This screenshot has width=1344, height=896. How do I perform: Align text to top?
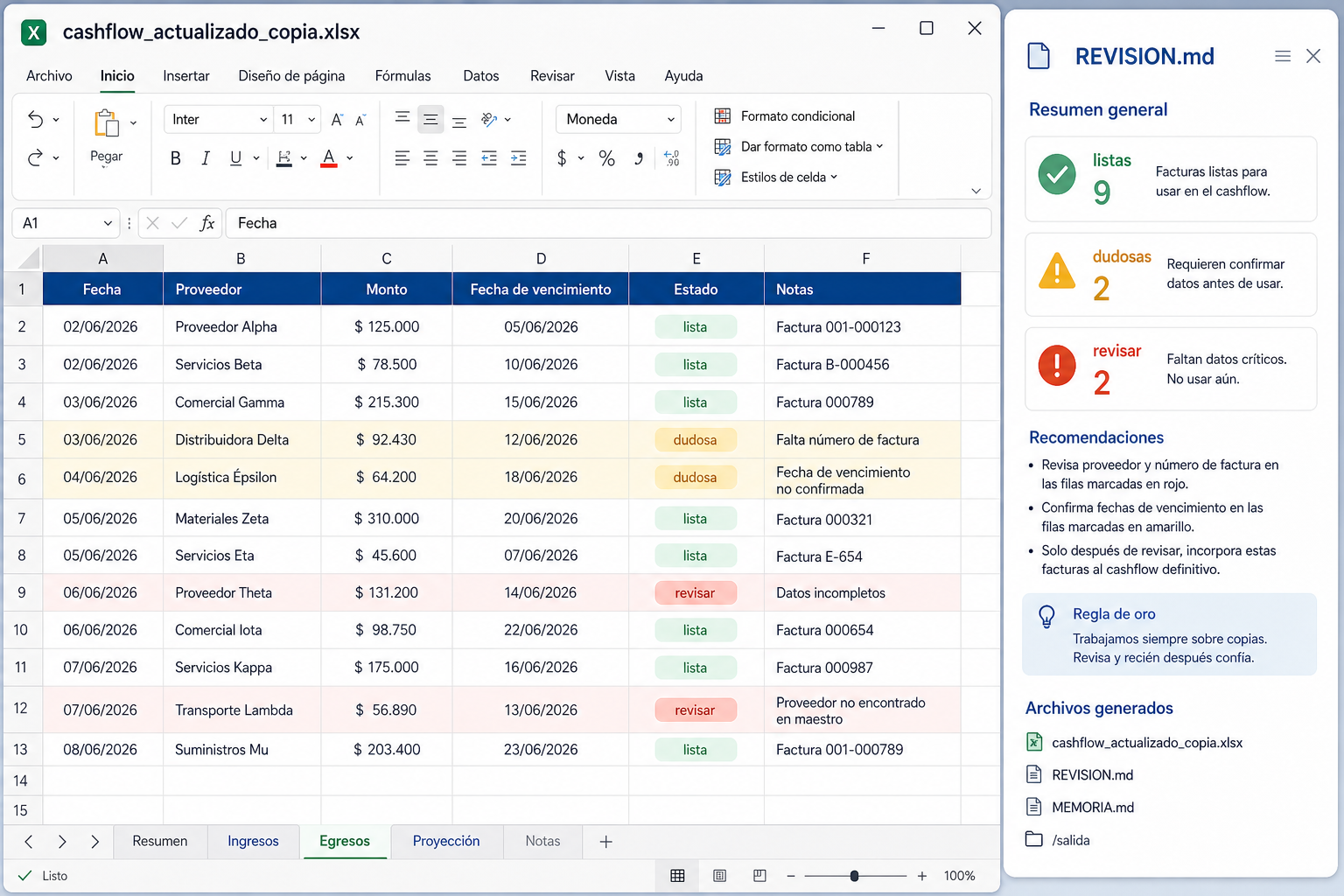(402, 117)
